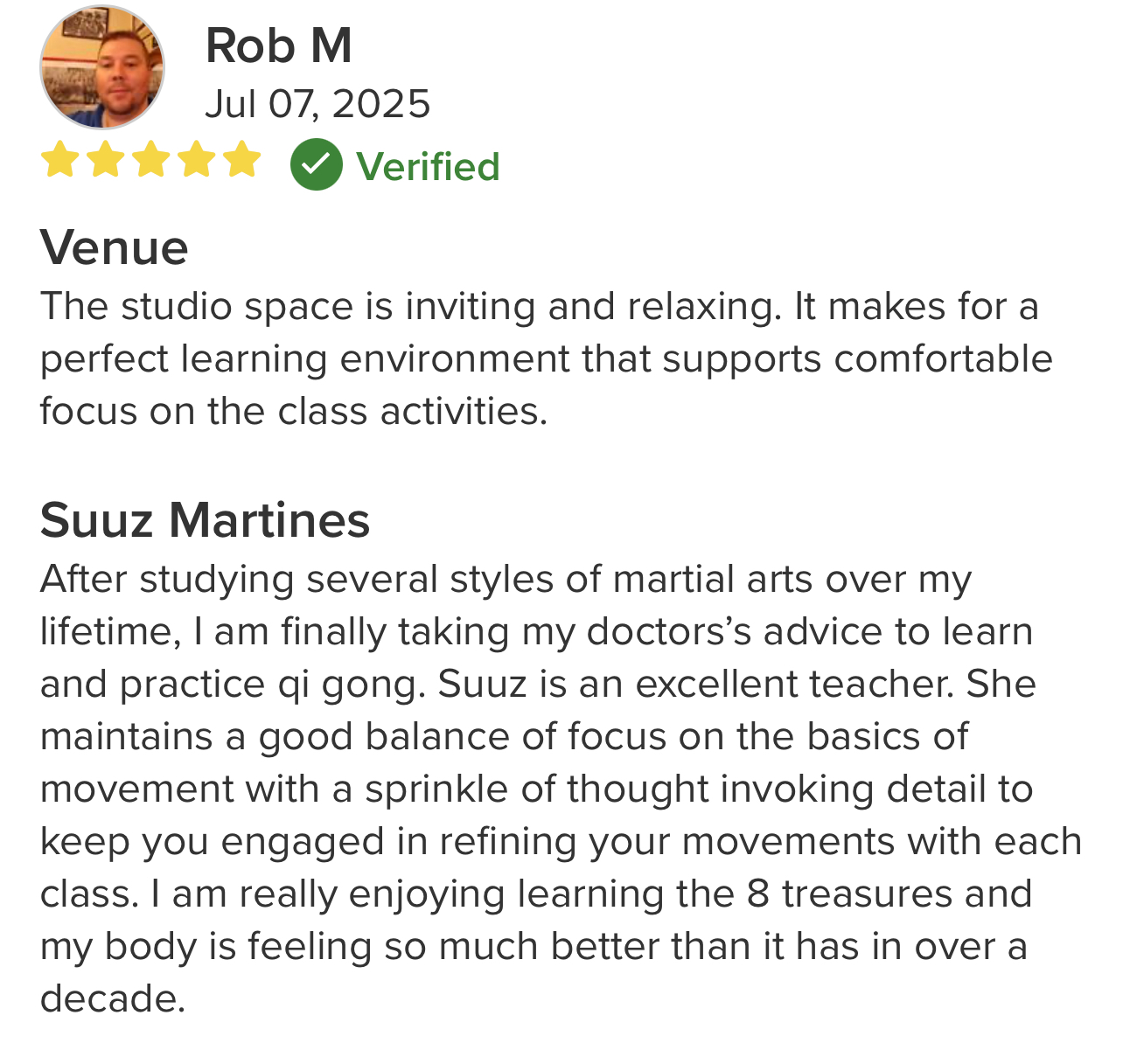
Task: Click the first yellow rating star
Action: coord(59,160)
